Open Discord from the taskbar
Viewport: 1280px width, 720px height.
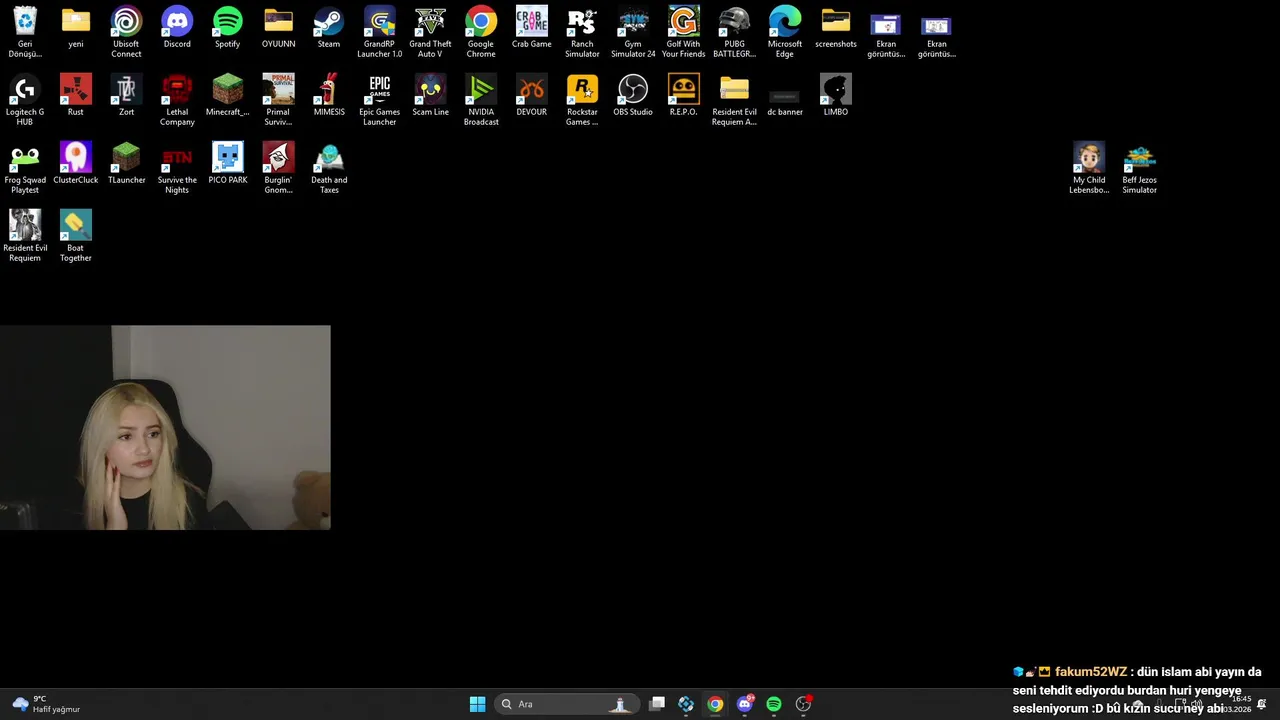[744, 704]
